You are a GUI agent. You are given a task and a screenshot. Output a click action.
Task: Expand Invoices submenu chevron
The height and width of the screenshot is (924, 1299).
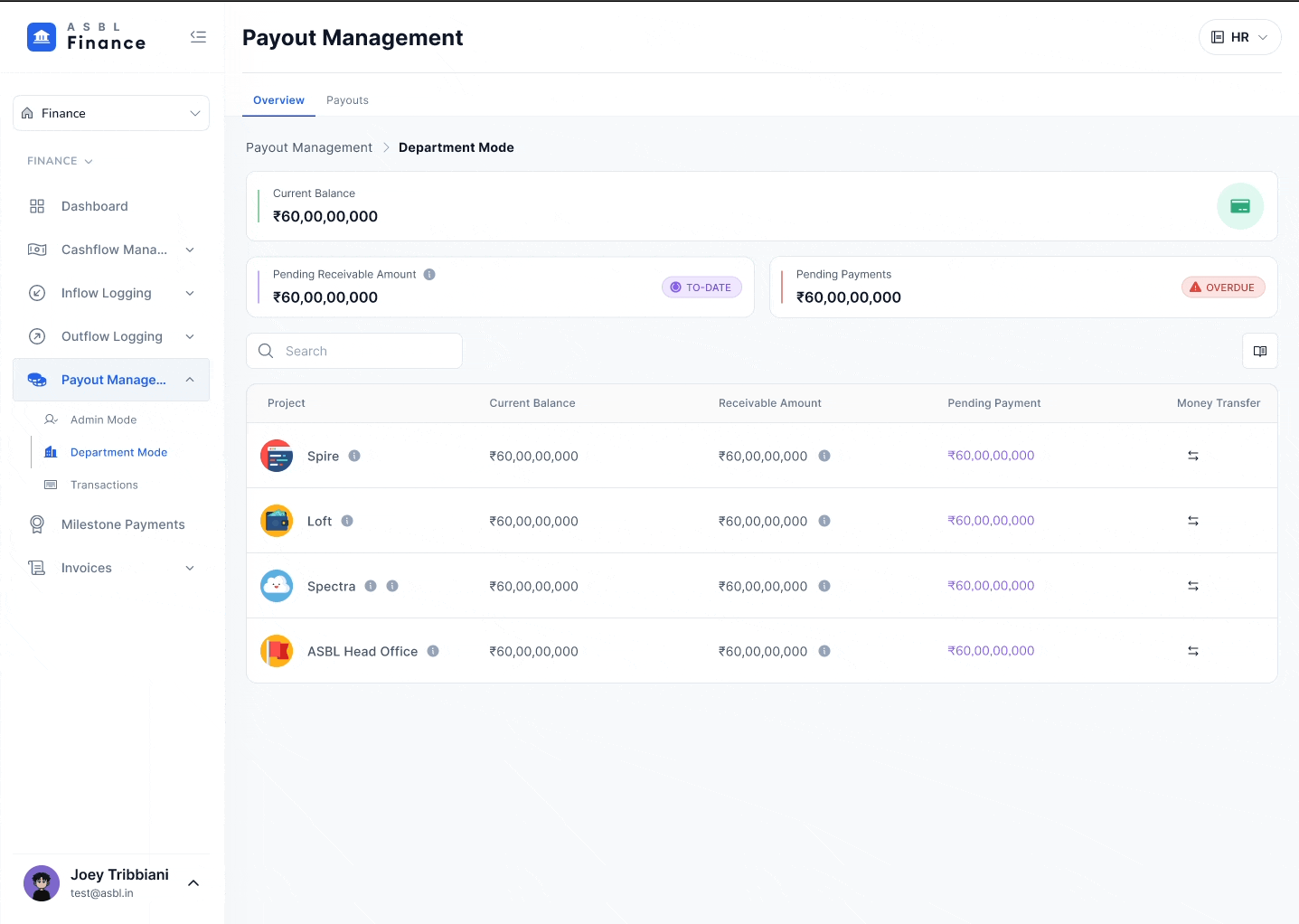[x=190, y=568]
